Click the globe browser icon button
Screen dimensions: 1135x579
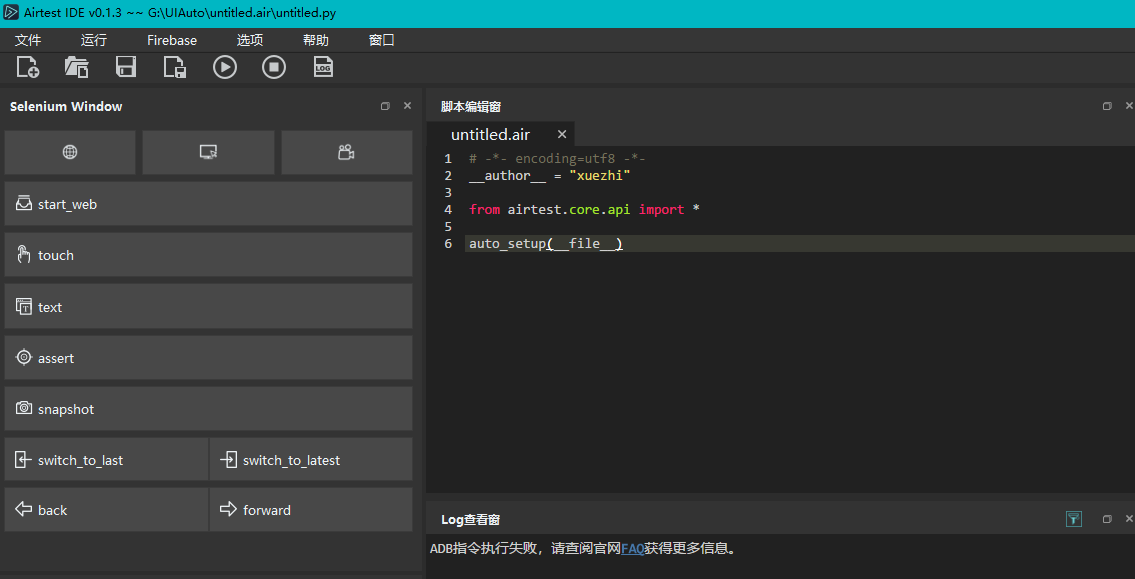(x=70, y=152)
